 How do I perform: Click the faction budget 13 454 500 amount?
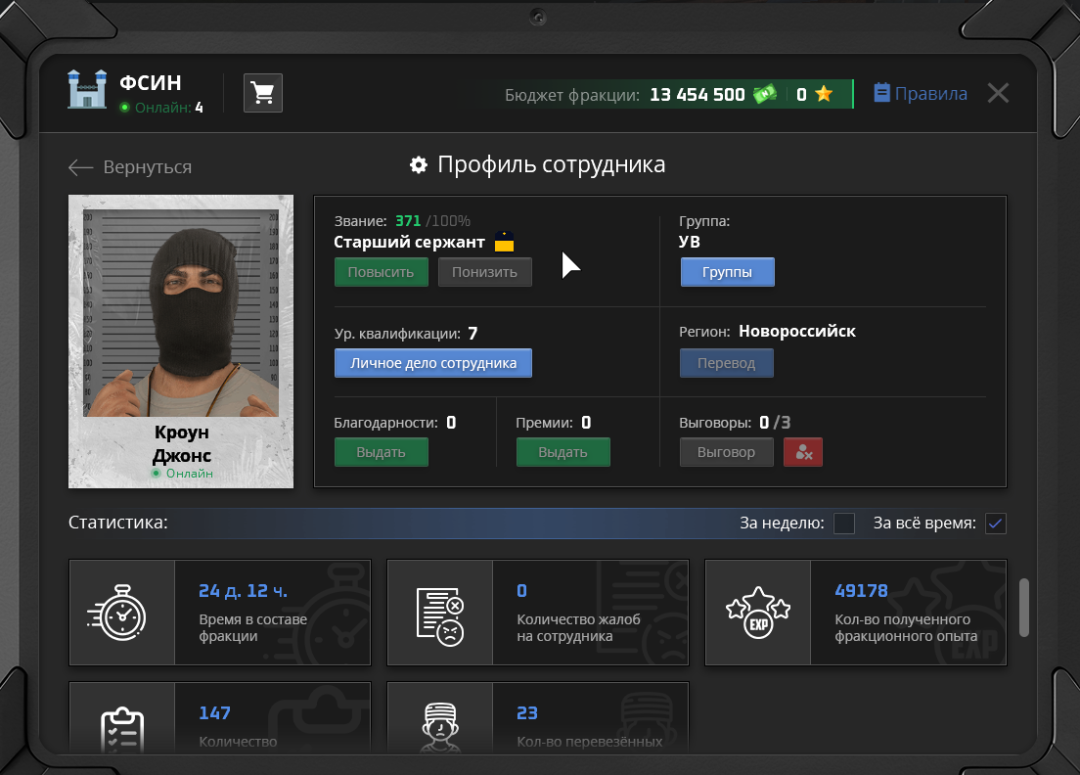coord(697,94)
